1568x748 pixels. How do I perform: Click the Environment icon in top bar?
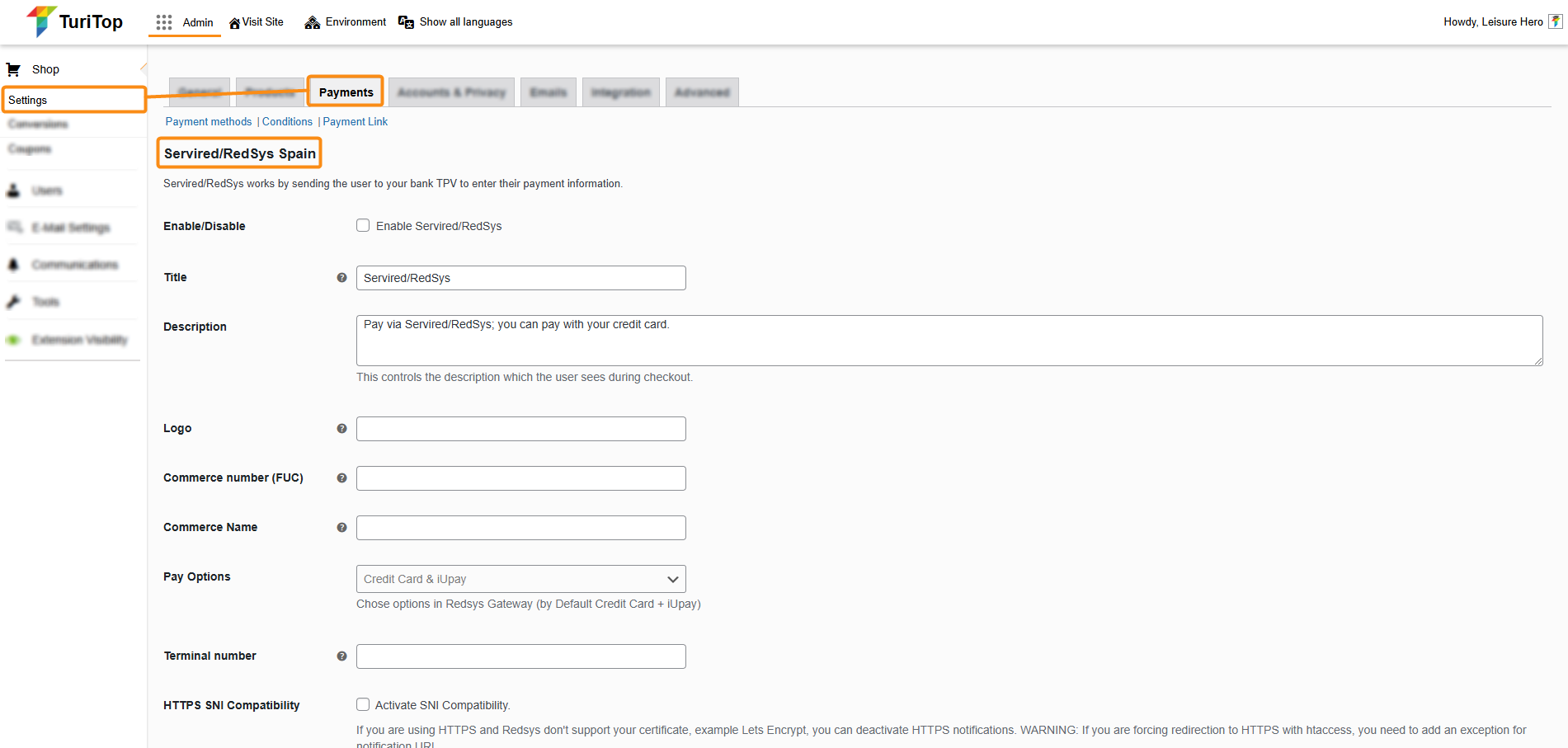point(313,22)
